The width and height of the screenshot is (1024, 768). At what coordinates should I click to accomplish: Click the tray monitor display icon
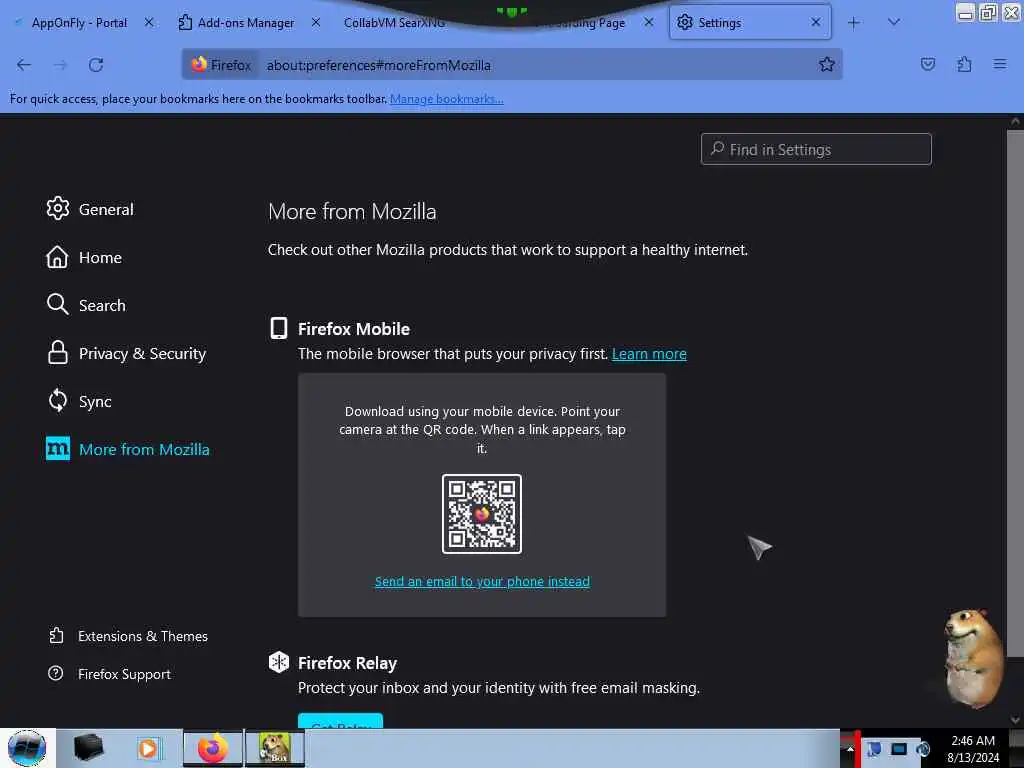click(x=899, y=748)
